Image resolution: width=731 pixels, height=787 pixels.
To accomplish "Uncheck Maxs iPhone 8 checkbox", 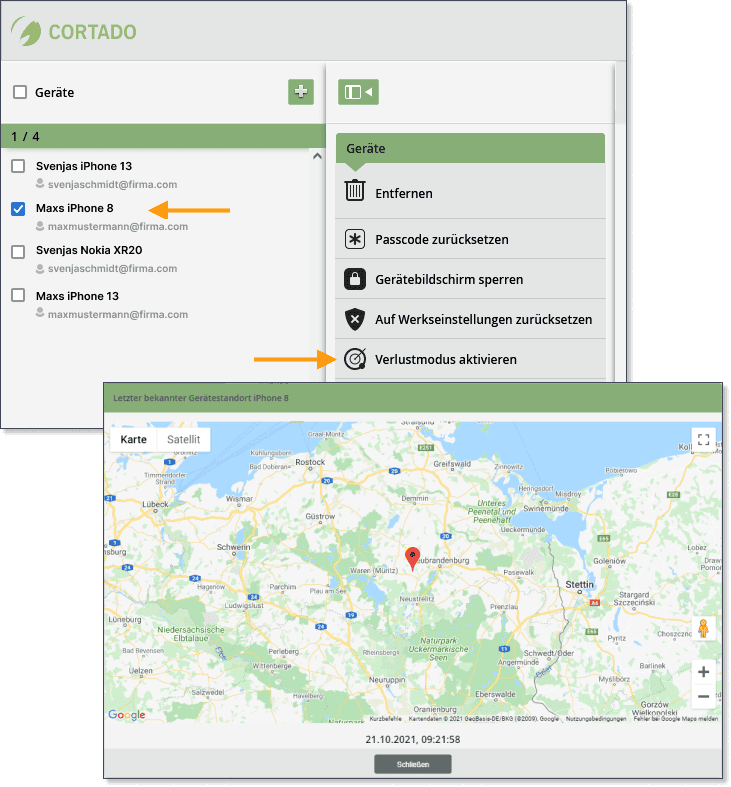I will pyautogui.click(x=18, y=208).
